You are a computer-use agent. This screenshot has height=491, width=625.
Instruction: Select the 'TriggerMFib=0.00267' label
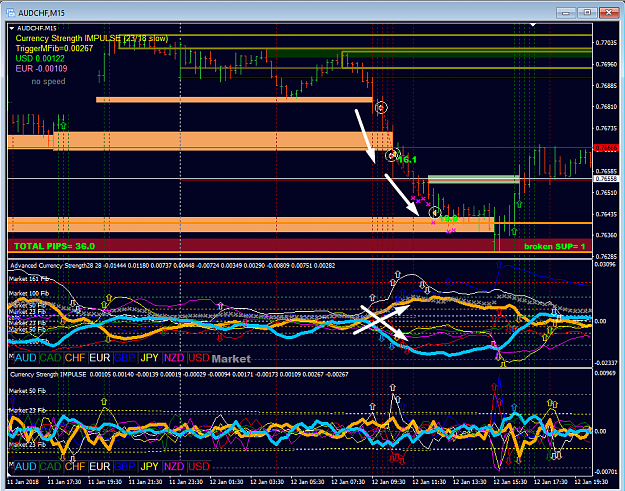[54, 49]
